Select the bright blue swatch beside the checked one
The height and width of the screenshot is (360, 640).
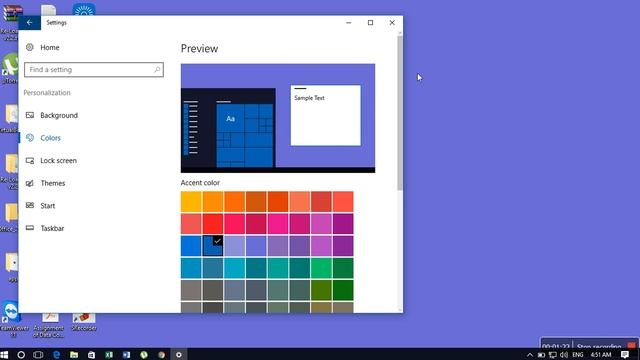191,246
